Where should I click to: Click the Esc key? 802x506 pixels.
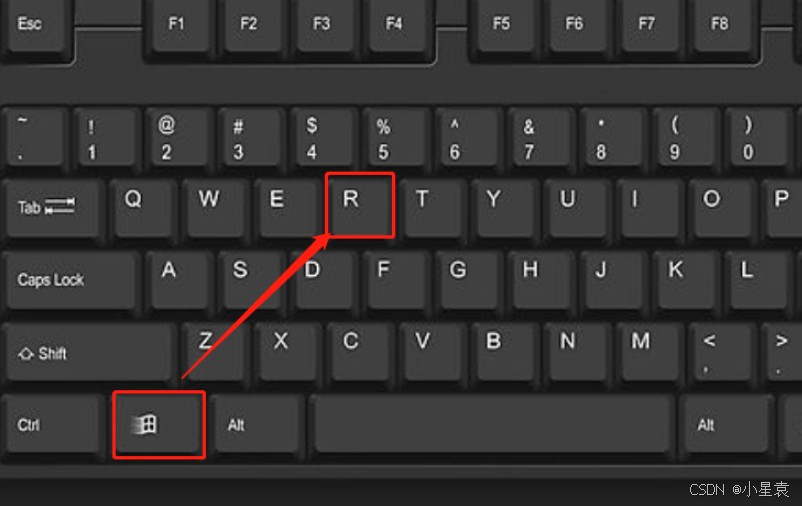pyautogui.click(x=36, y=28)
